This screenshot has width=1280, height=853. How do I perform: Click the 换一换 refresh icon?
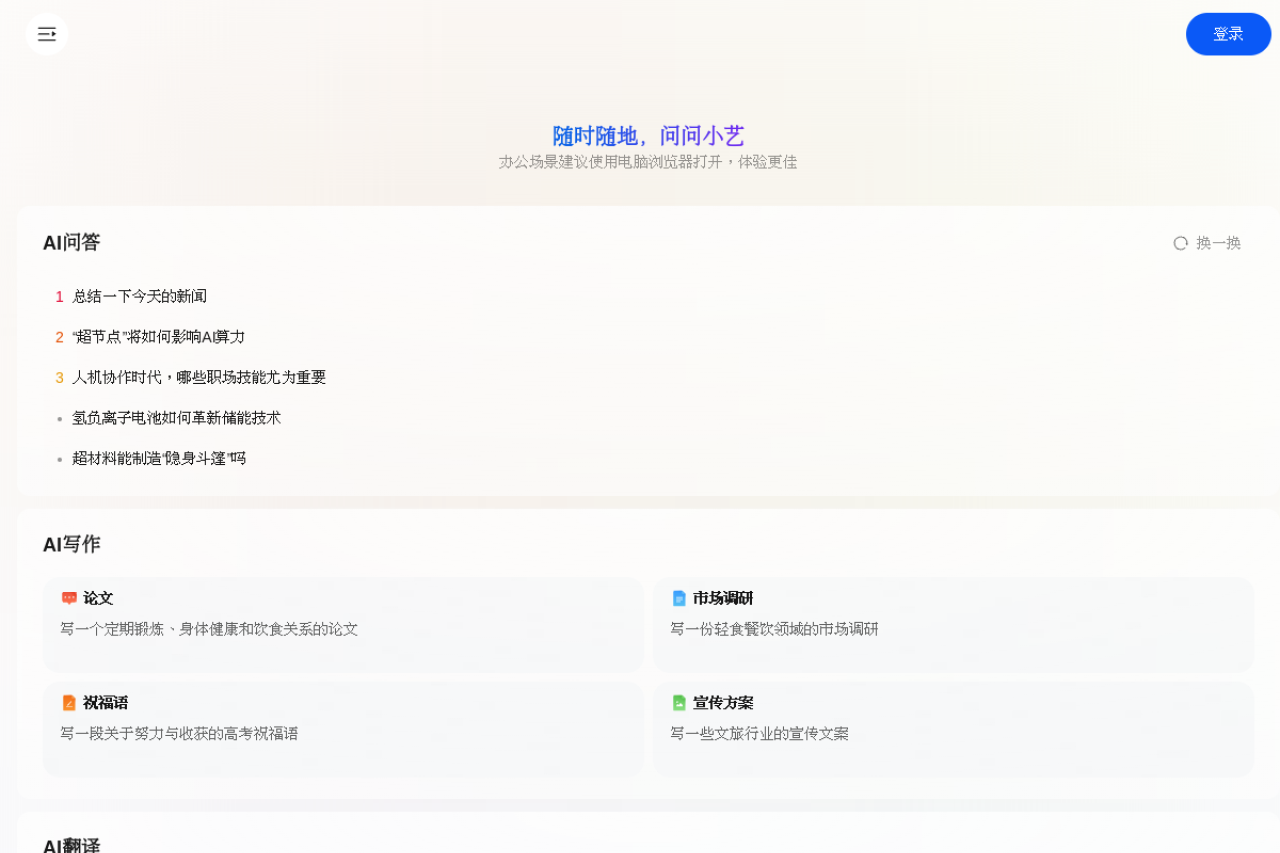point(1180,242)
